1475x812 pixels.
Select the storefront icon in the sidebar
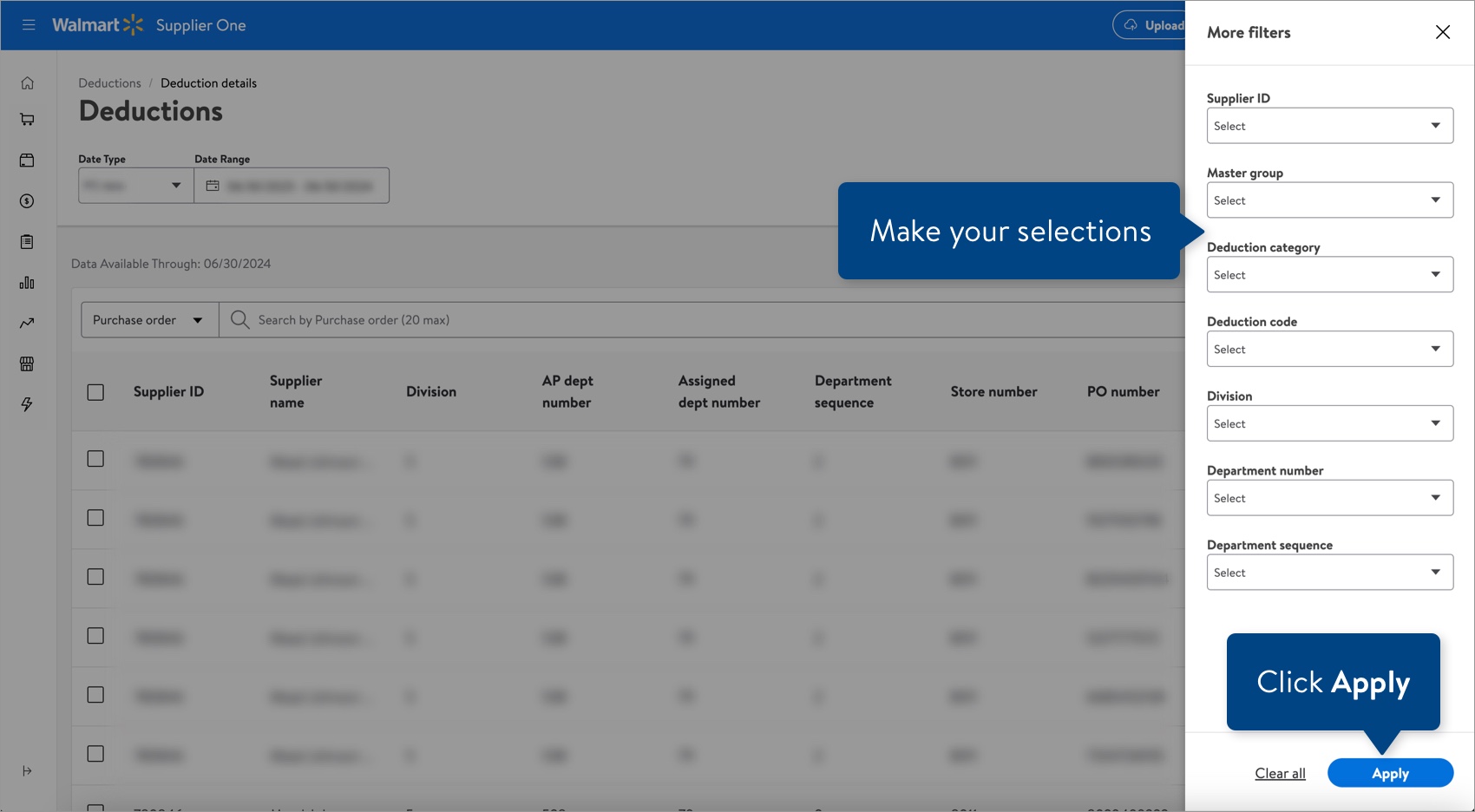point(27,363)
